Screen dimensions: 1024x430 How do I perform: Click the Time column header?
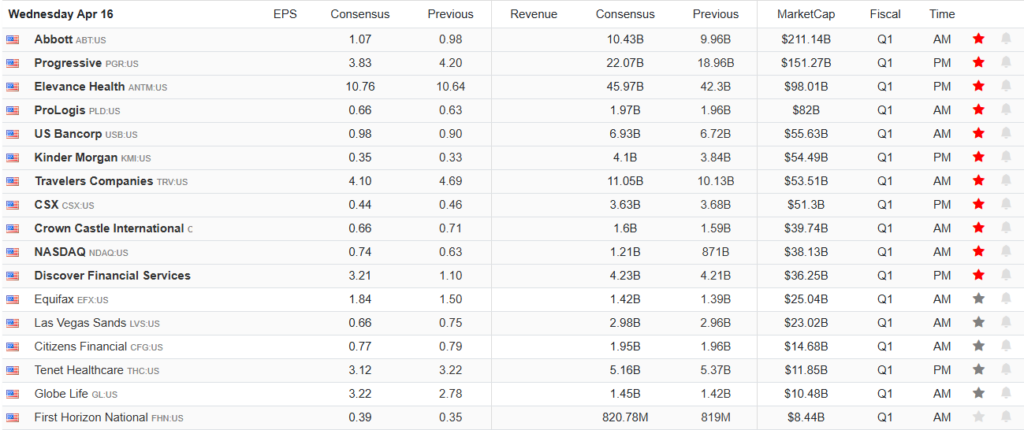click(x=942, y=14)
